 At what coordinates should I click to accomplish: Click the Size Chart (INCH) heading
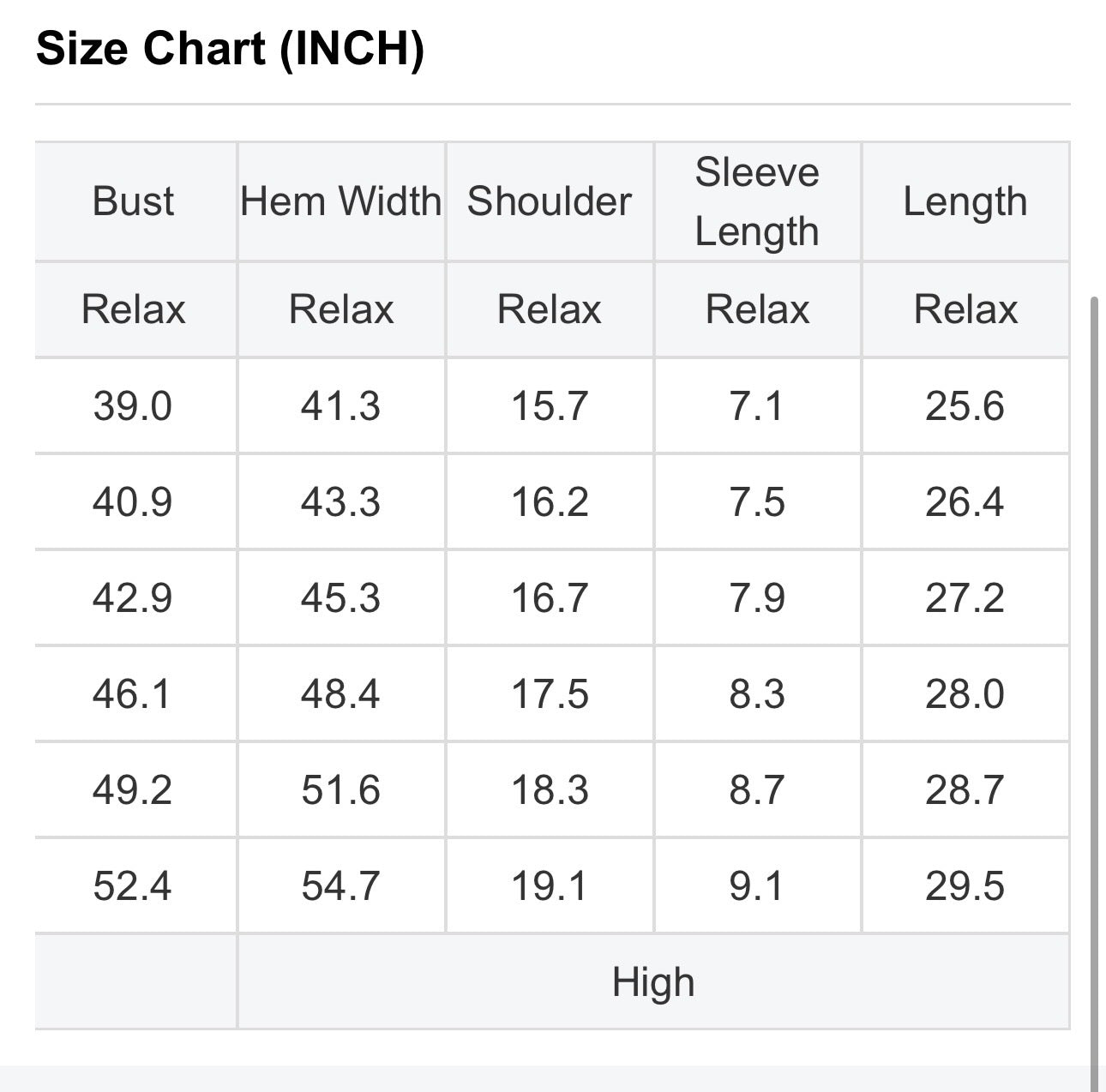230,48
